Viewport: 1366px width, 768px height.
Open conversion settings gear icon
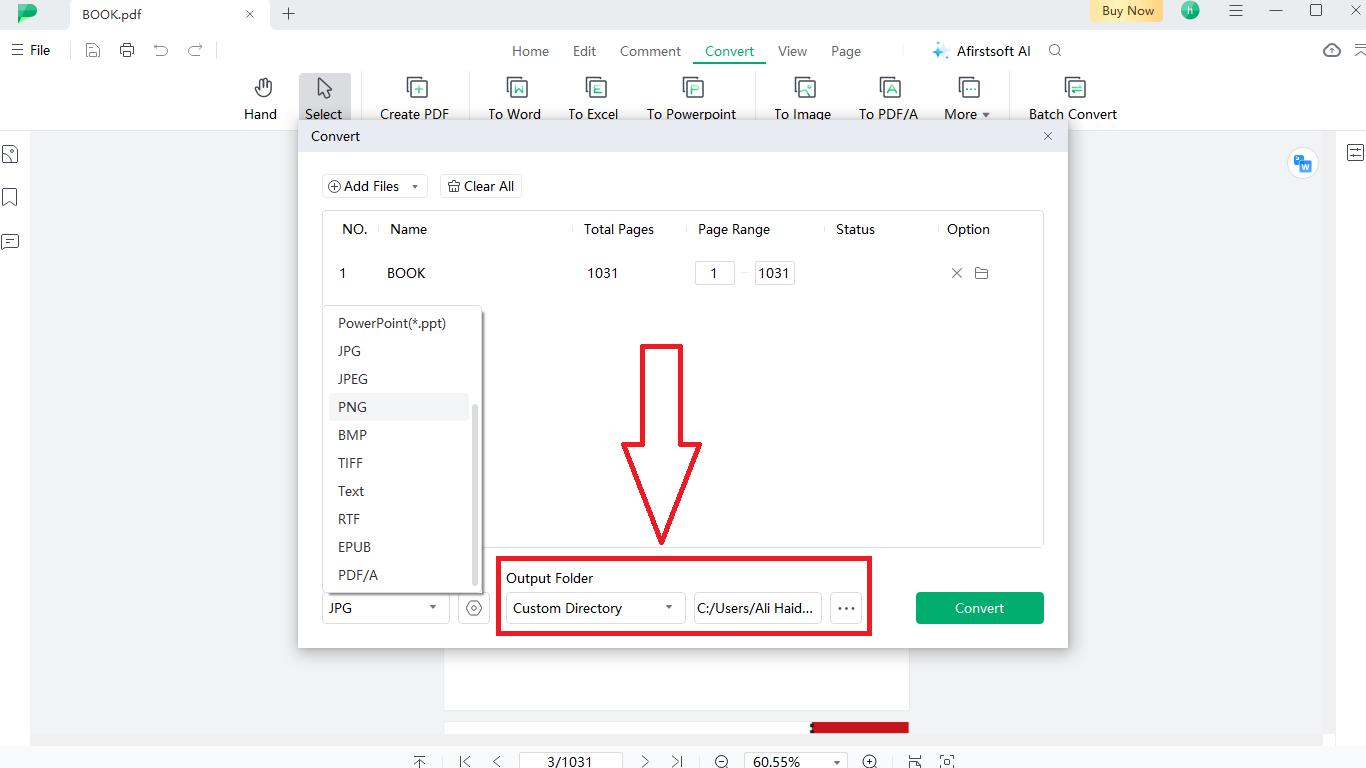point(474,608)
